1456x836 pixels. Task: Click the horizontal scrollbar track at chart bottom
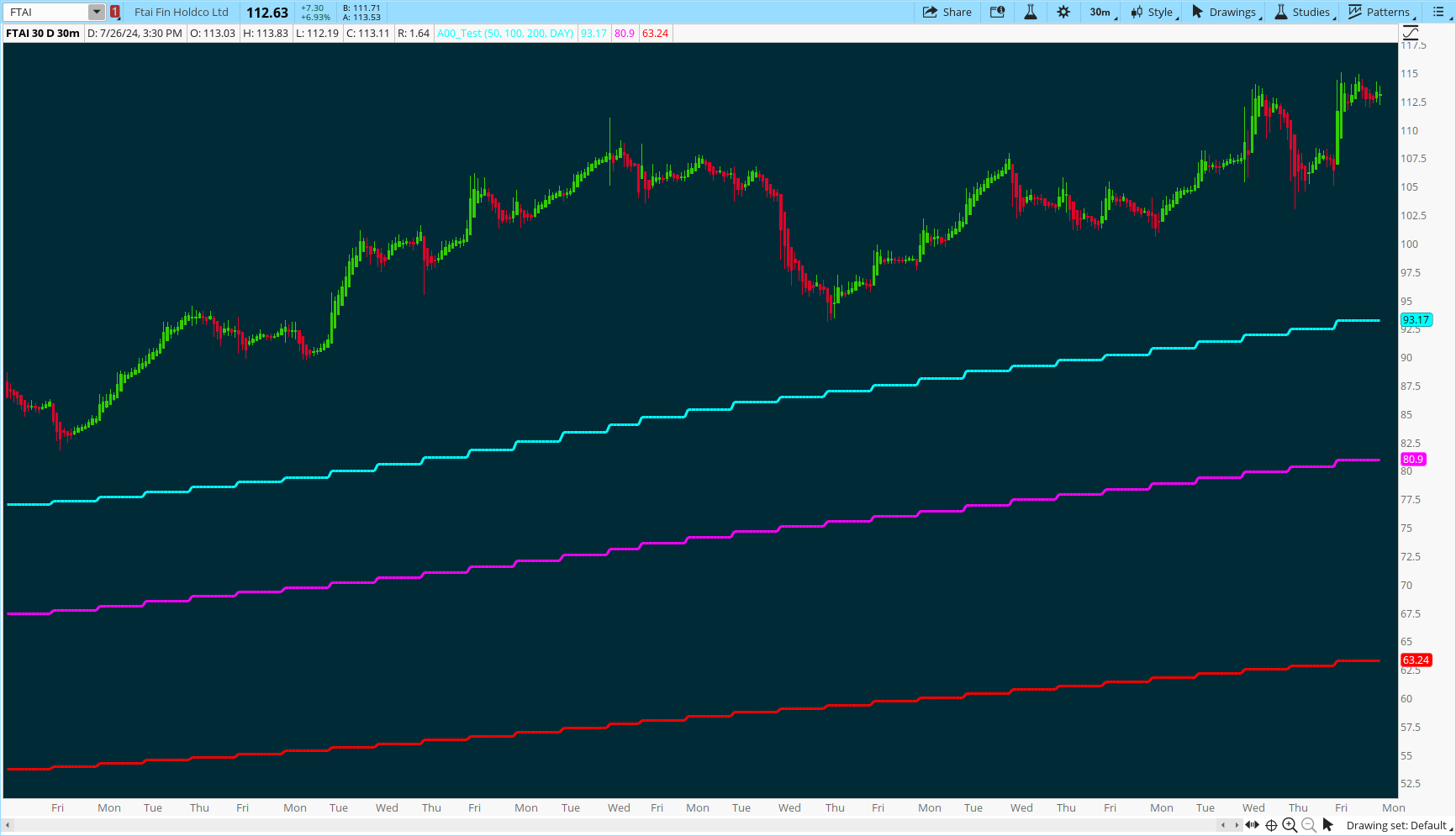pyautogui.click(x=614, y=826)
